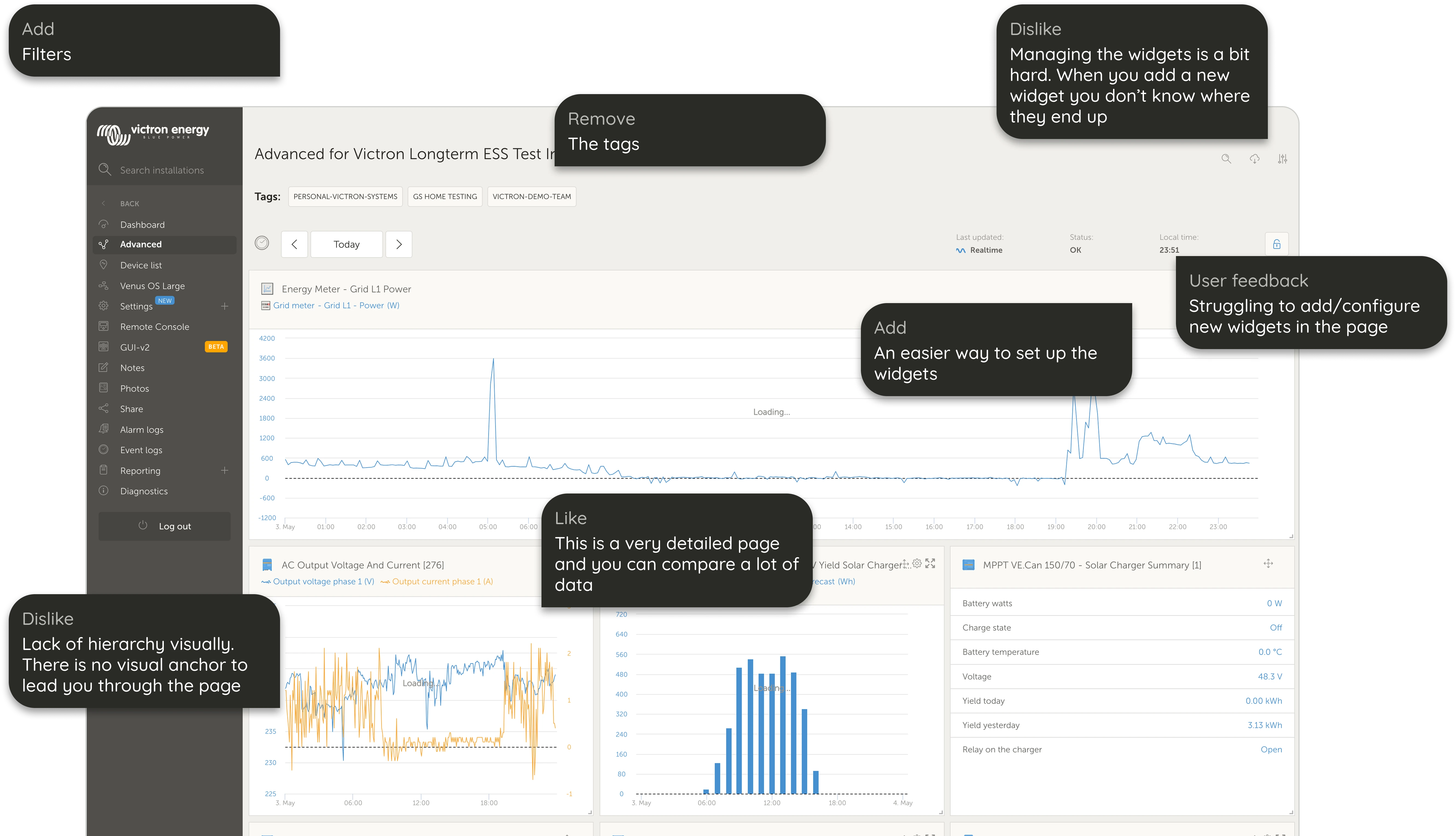The height and width of the screenshot is (836, 1456).
Task: Toggle the widget layout padlock button
Action: (1277, 244)
